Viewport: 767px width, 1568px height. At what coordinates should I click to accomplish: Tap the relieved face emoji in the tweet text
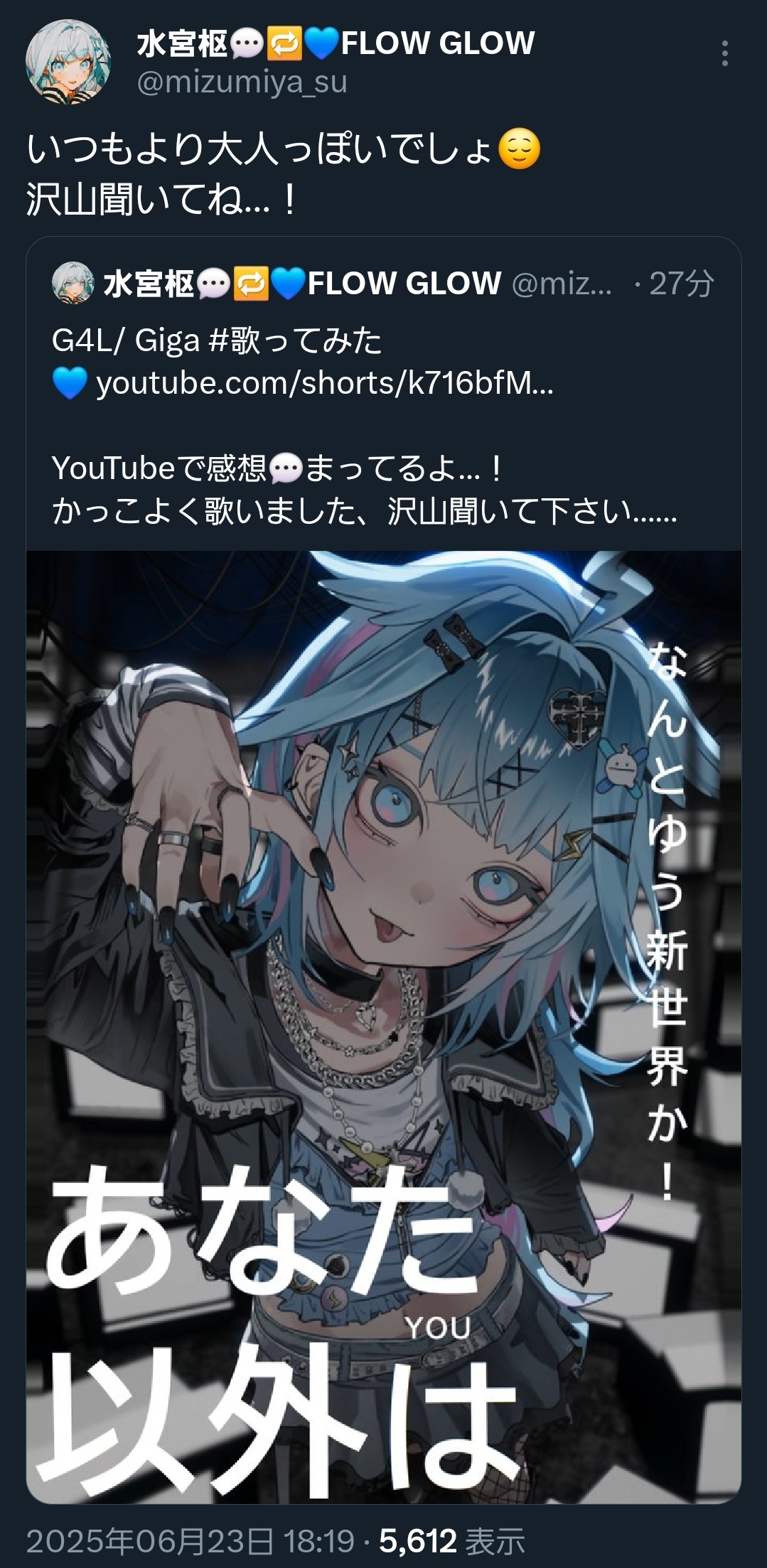(519, 149)
